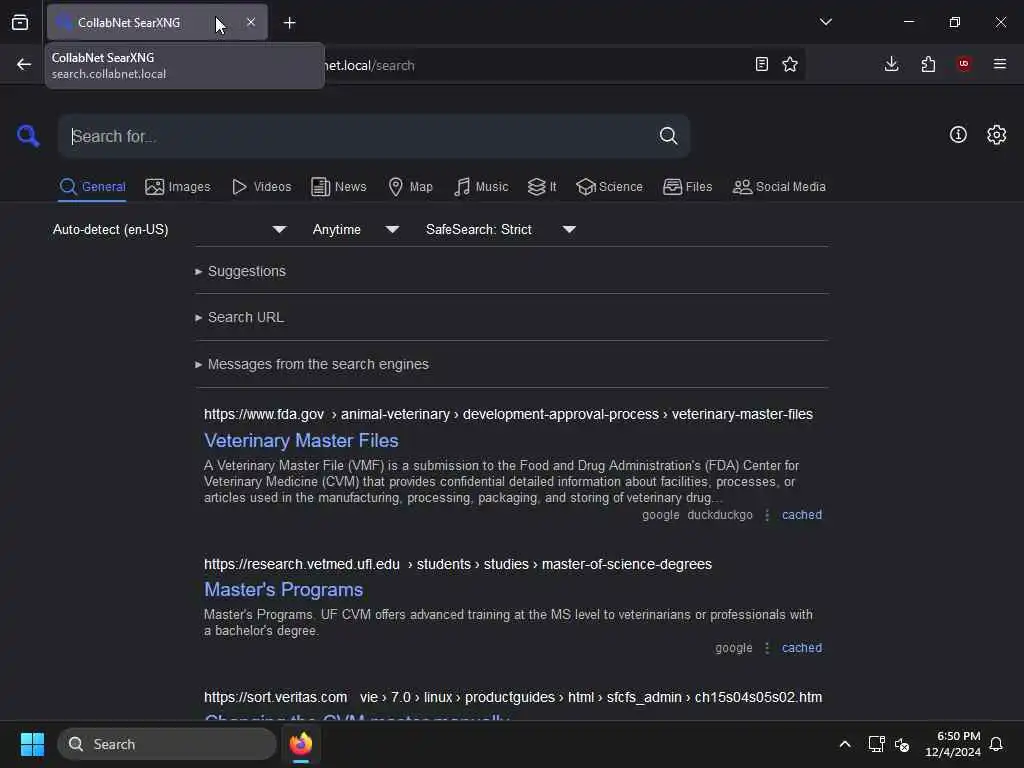1024x768 pixels.
Task: Open the Firefox downloads panel
Action: (891, 64)
